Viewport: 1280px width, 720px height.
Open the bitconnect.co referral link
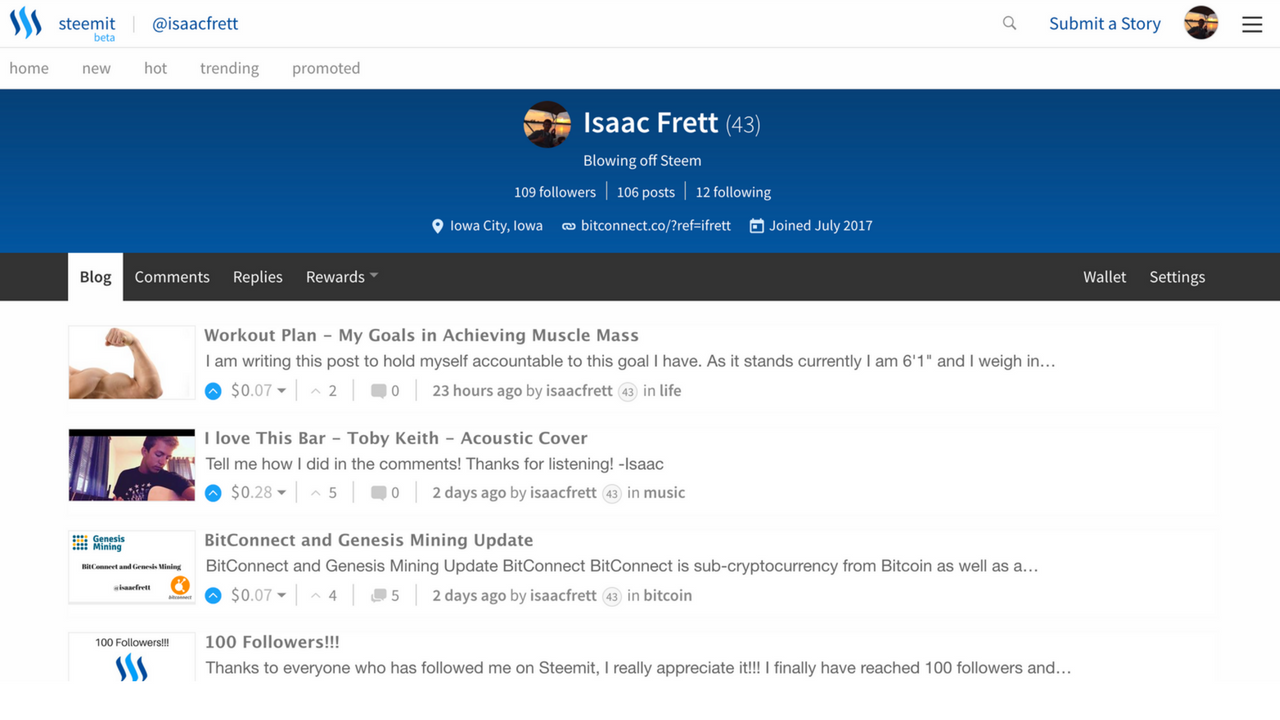[655, 226]
